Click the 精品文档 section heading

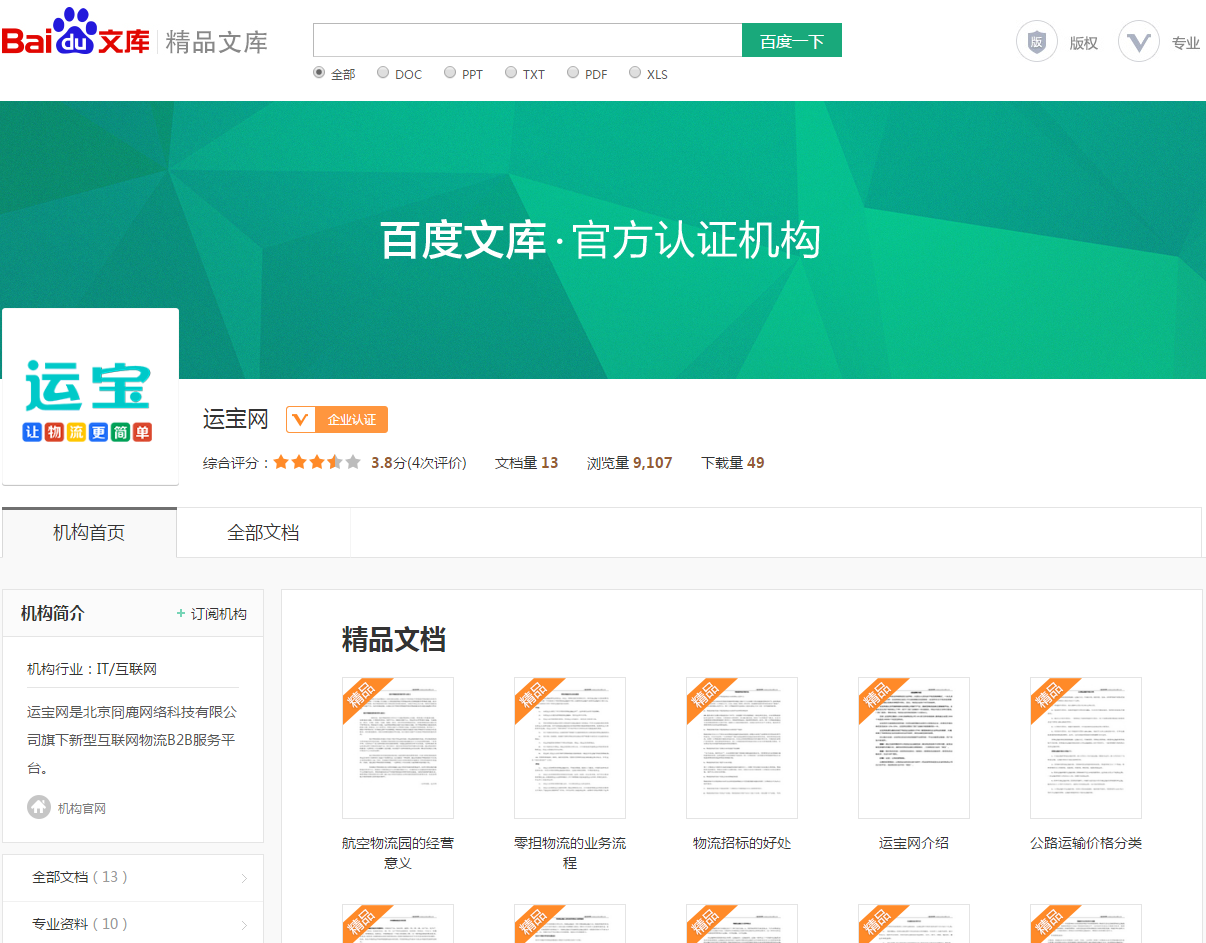coord(394,639)
